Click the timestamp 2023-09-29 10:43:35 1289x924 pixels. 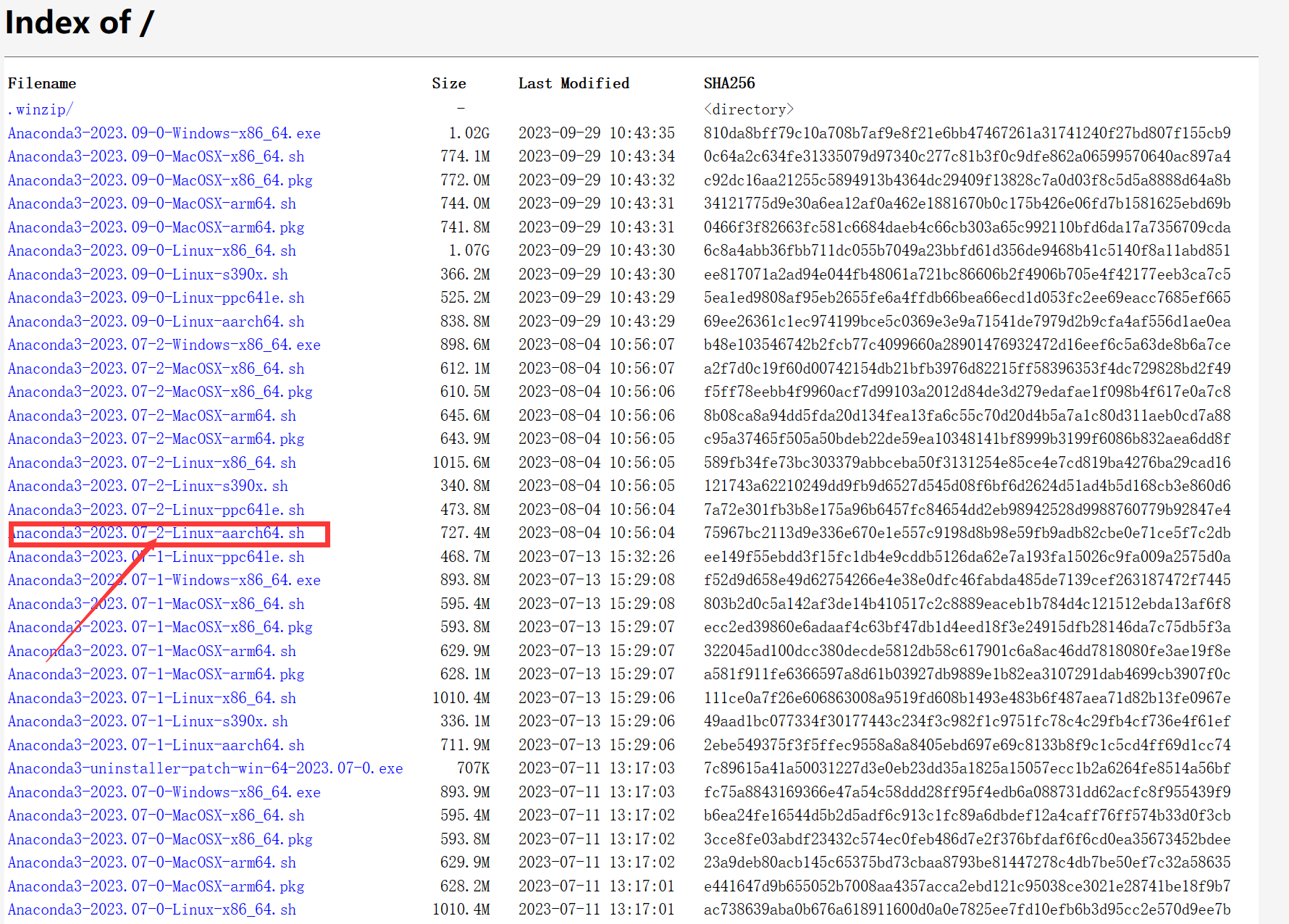click(x=597, y=133)
